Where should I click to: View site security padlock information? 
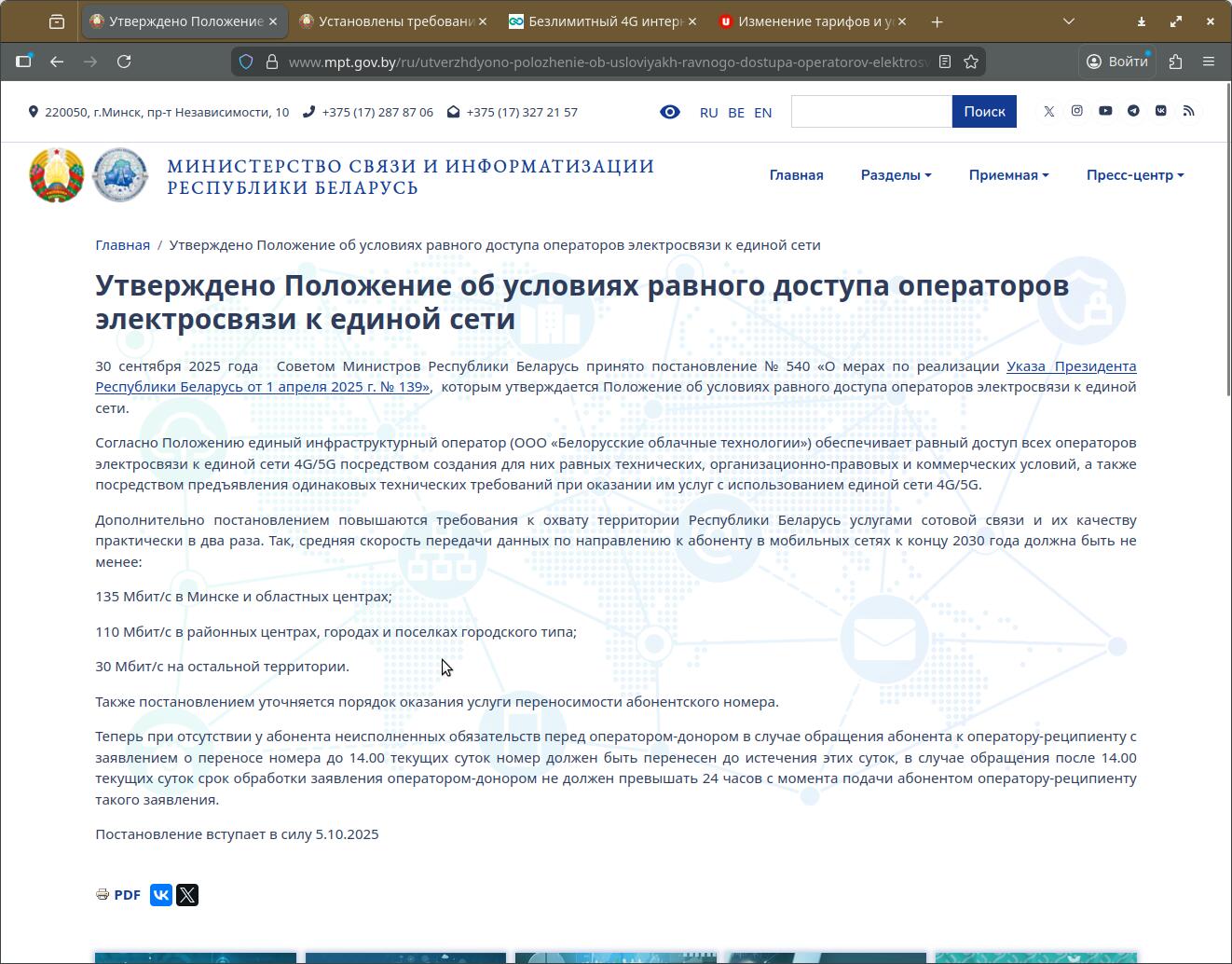pos(272,62)
